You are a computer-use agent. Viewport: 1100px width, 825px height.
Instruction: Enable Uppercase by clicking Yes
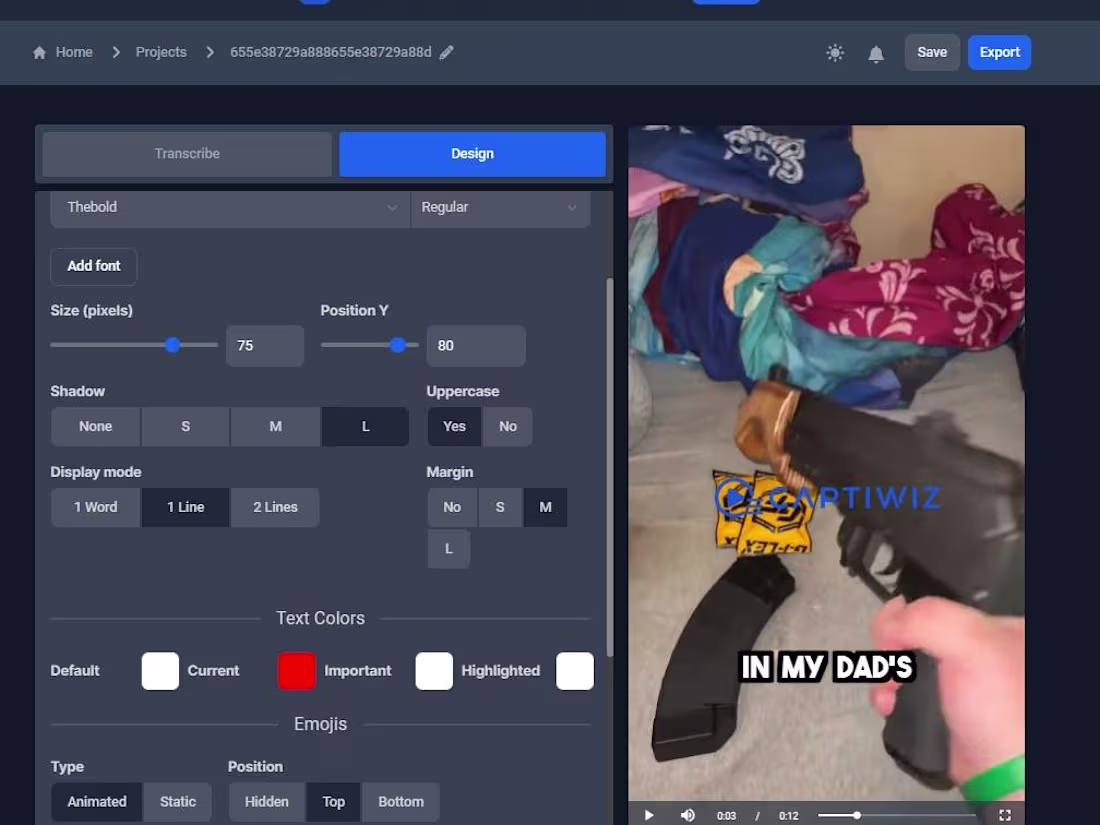tap(454, 426)
